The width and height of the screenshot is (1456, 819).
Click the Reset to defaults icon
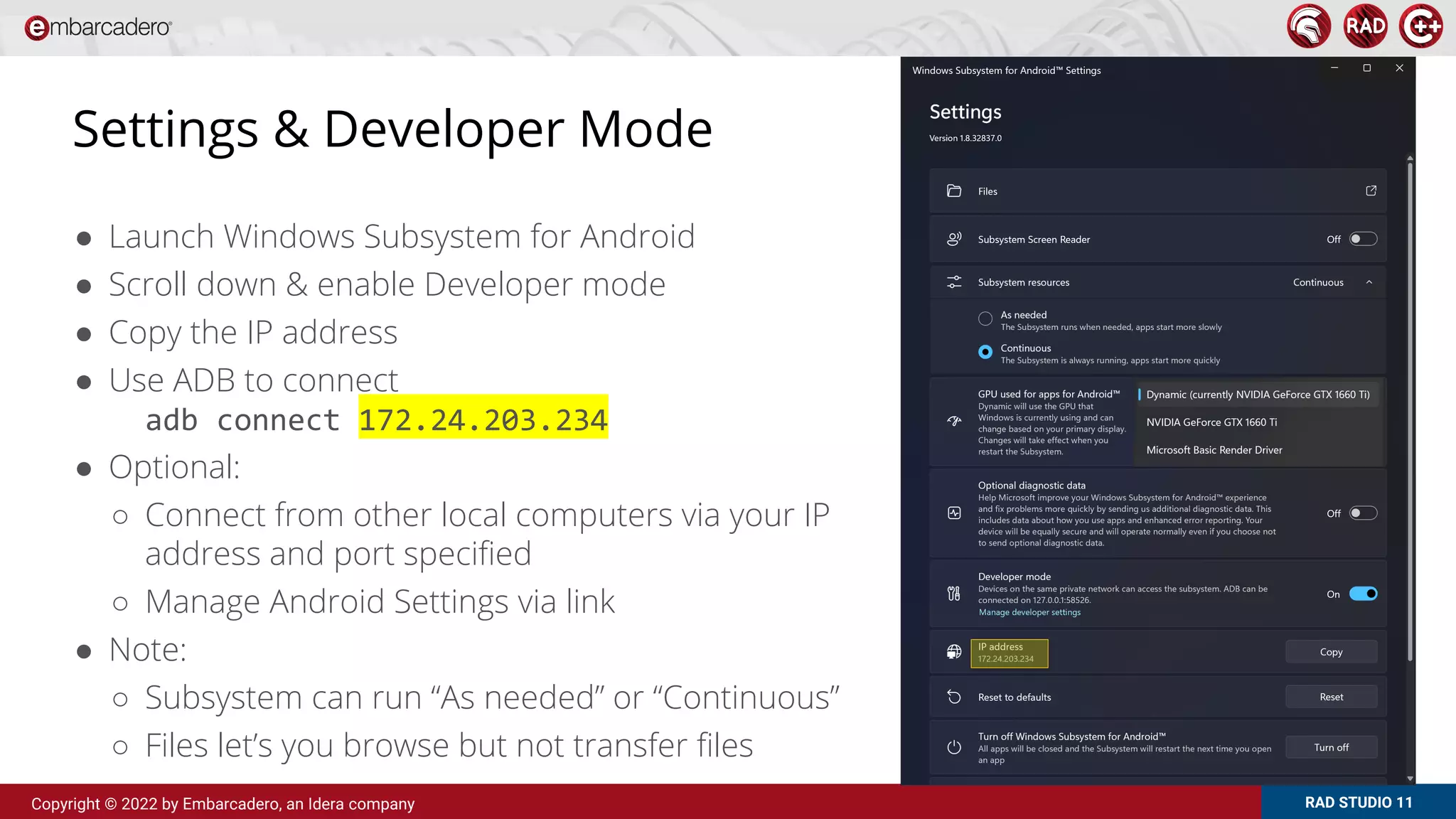pos(954,697)
